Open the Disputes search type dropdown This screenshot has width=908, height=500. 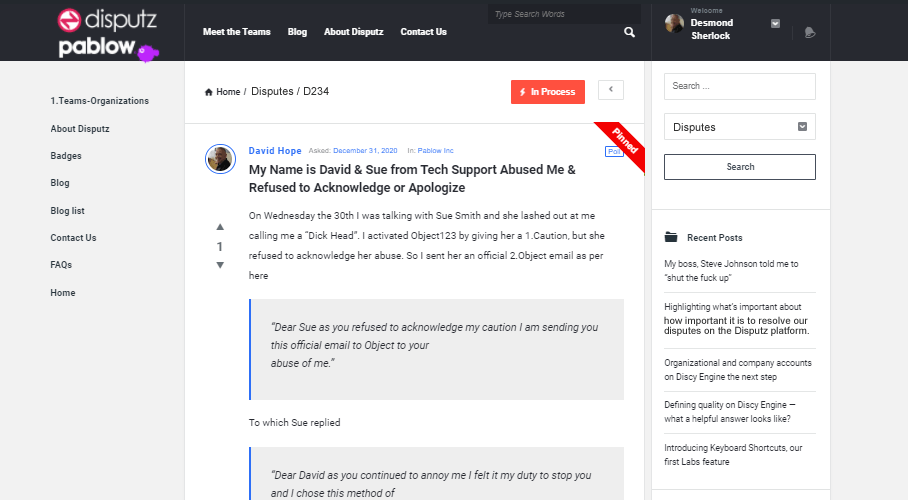pyautogui.click(x=739, y=127)
